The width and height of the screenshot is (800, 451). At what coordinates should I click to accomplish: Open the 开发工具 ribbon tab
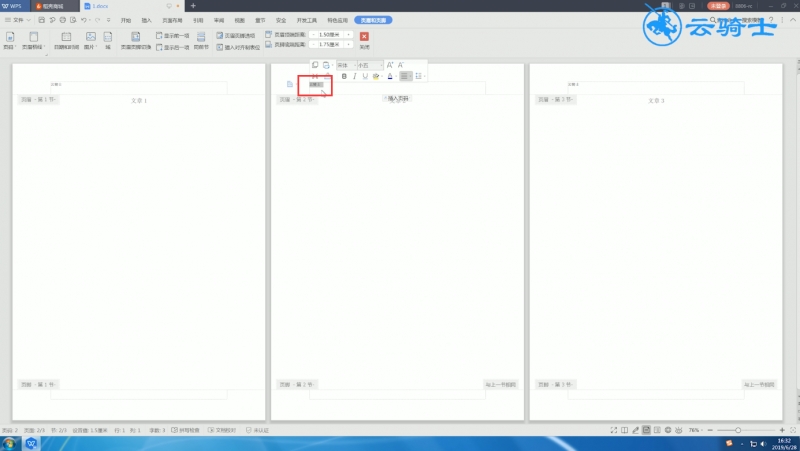click(x=307, y=20)
